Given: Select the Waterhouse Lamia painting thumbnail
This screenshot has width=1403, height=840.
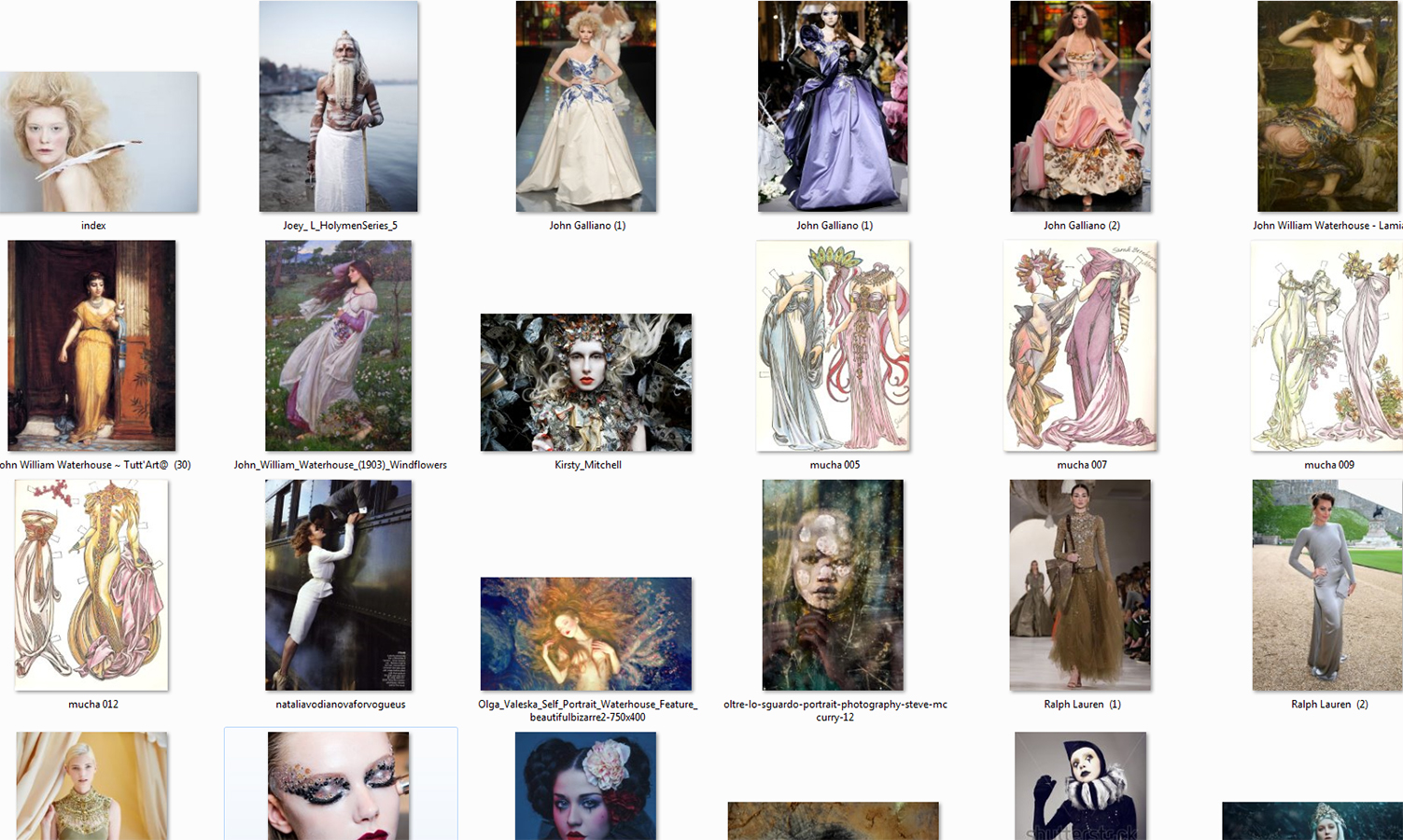Looking at the screenshot, I should [1329, 106].
